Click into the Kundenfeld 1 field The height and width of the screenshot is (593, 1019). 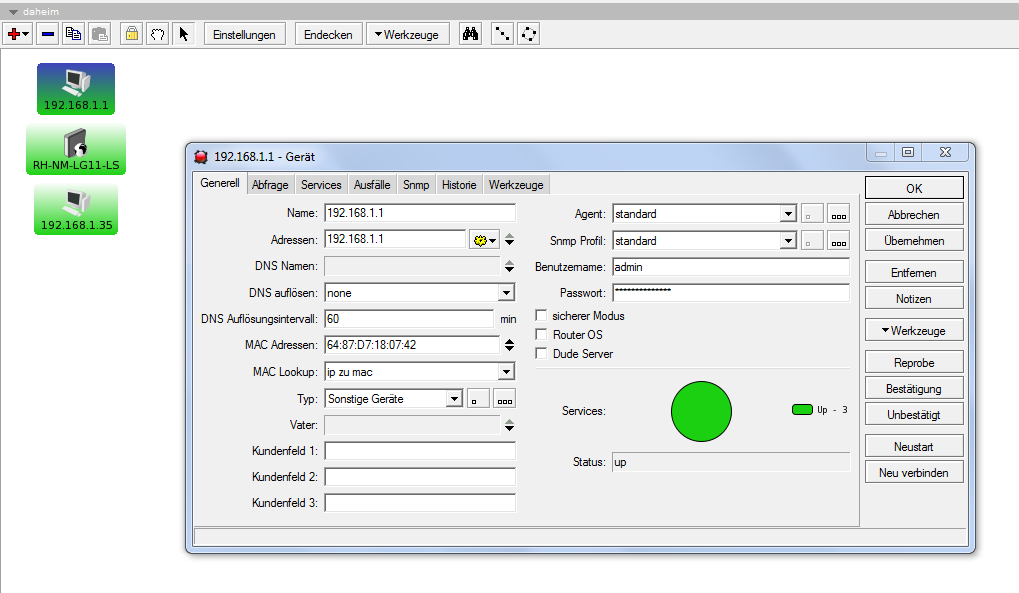[420, 451]
